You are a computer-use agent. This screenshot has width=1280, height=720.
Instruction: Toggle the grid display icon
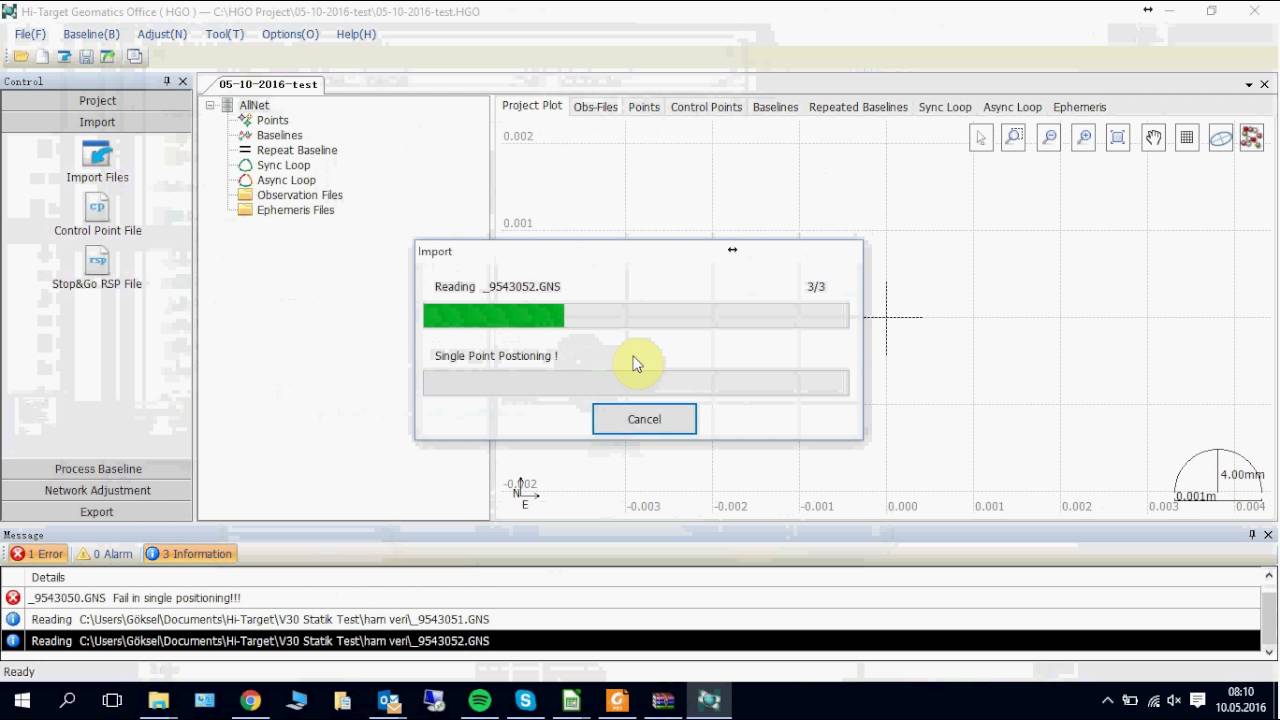1187,138
